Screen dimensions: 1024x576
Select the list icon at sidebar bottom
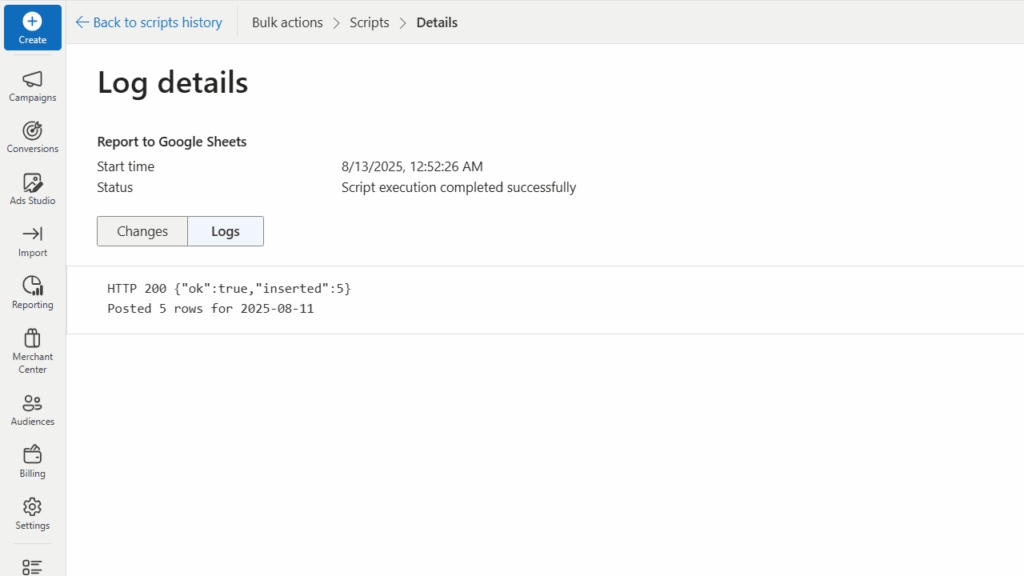(32, 565)
